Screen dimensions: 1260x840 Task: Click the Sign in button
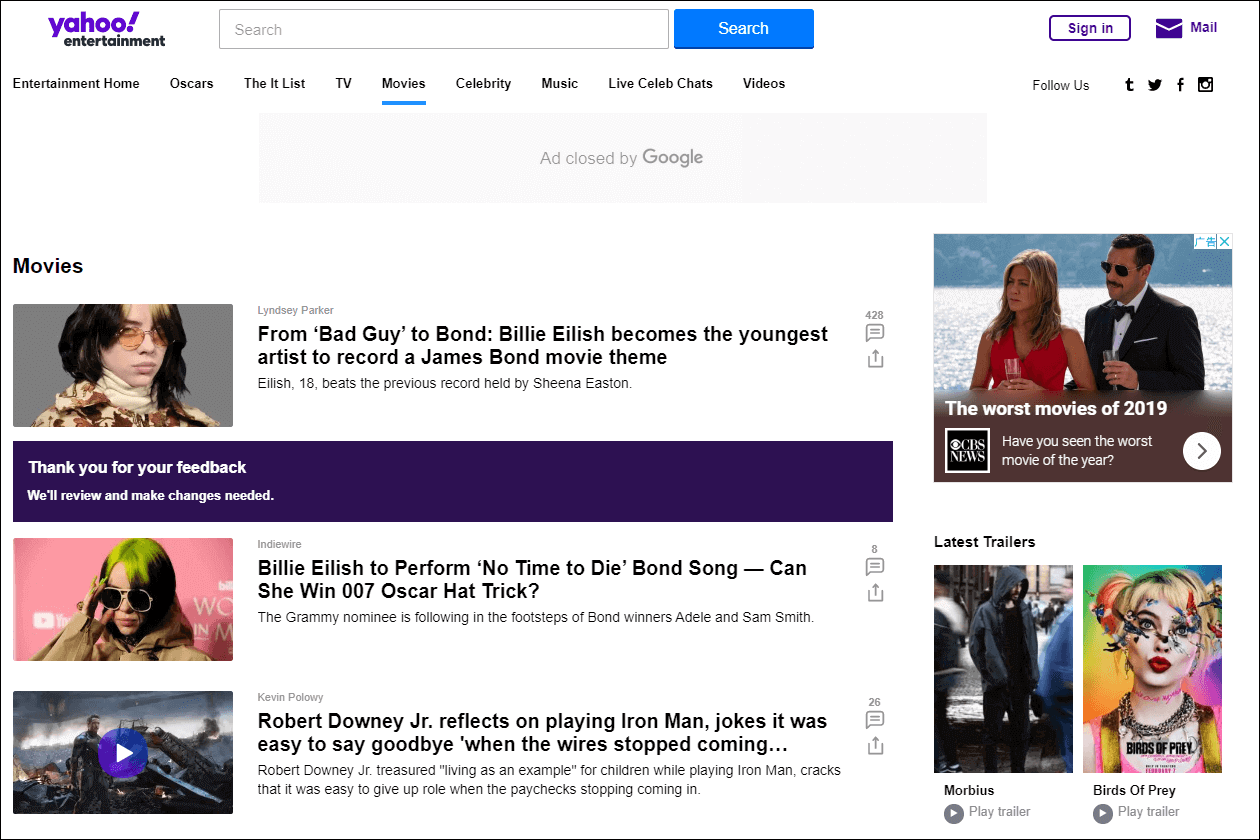click(x=1090, y=28)
